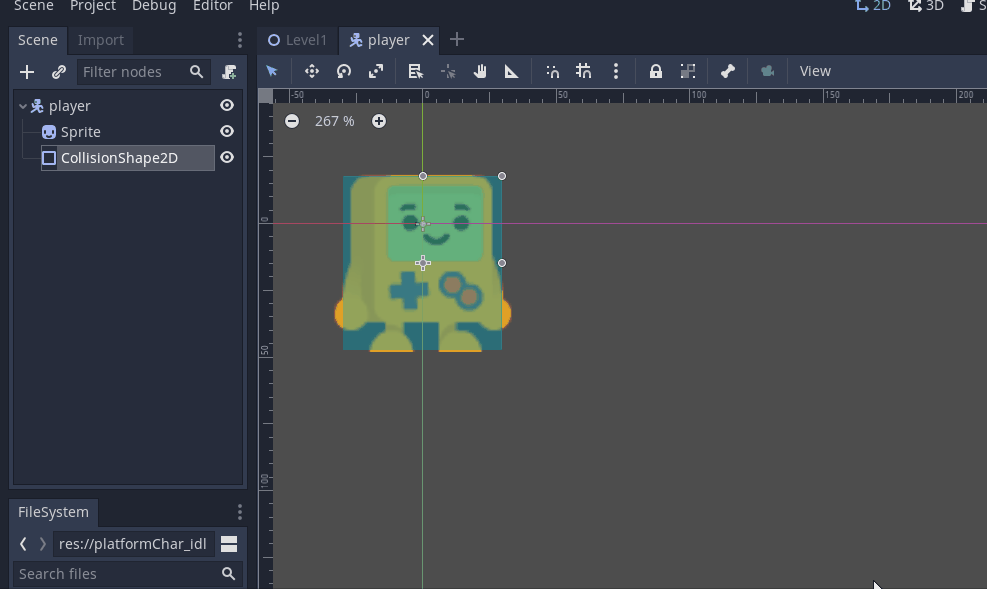This screenshot has width=987, height=589.
Task: Zoom in the viewport with plus
Action: [x=379, y=121]
